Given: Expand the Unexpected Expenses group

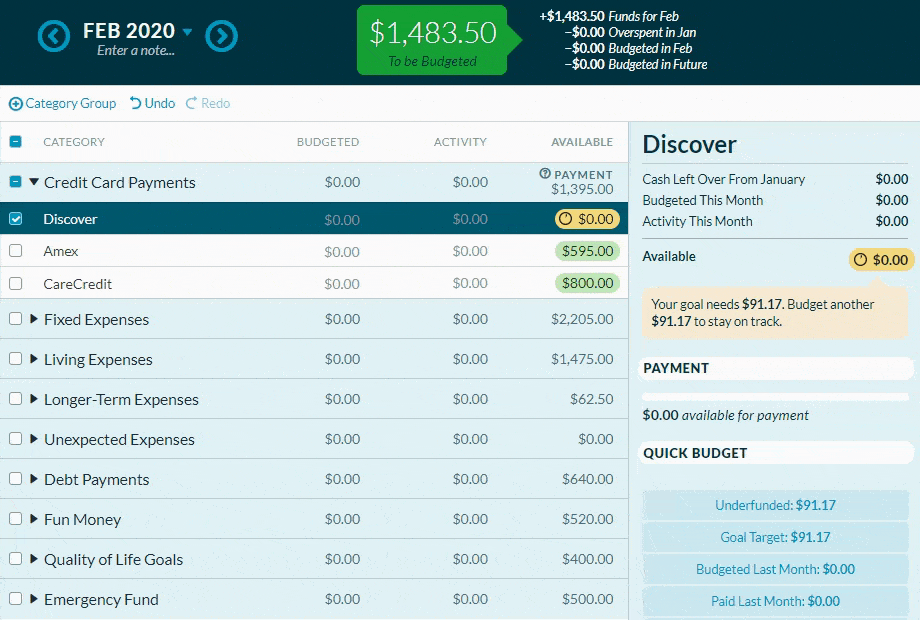Looking at the screenshot, I should pos(34,439).
